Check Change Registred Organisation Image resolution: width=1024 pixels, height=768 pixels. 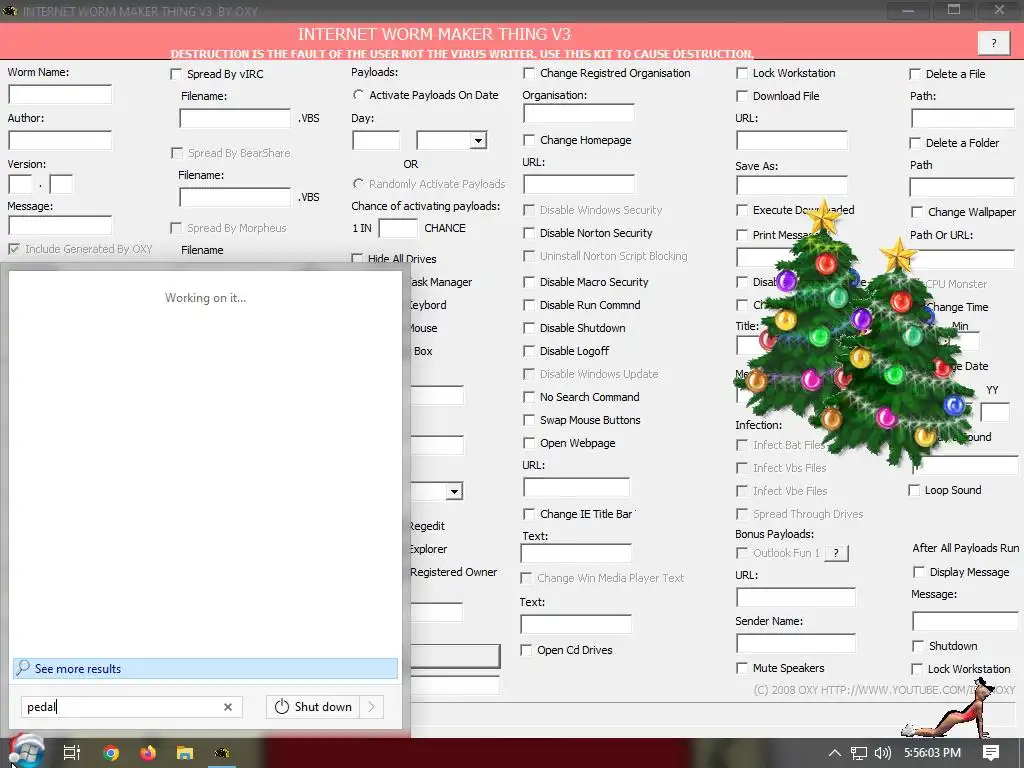(x=529, y=73)
